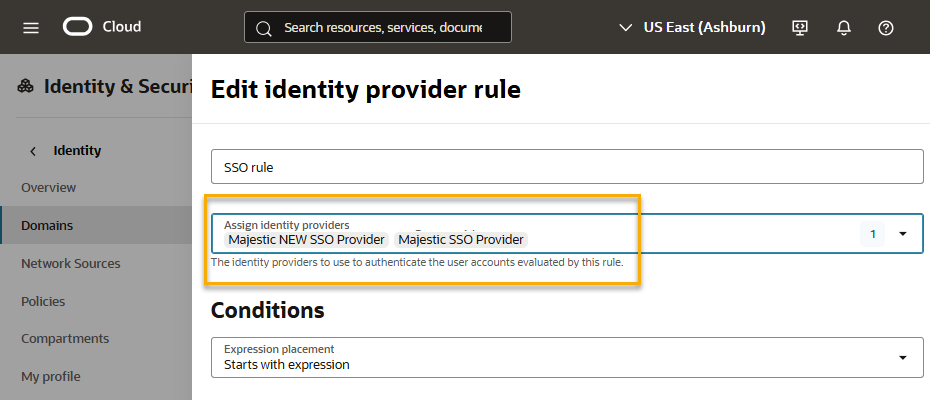Screen dimensions: 930x400
Task: Open My profile in the sidebar
Action: click(x=51, y=377)
